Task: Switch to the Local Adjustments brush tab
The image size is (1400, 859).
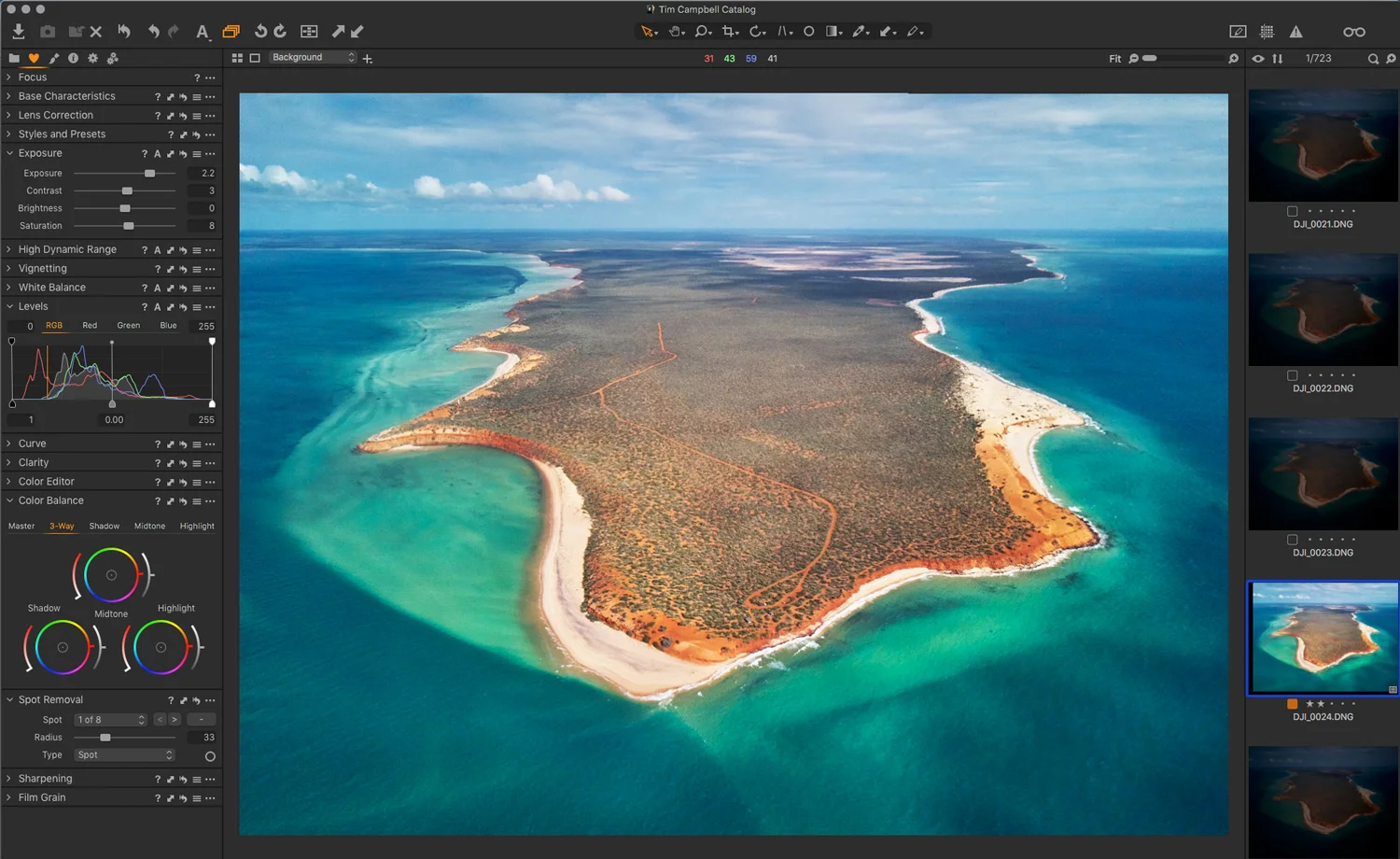Action: click(x=53, y=58)
